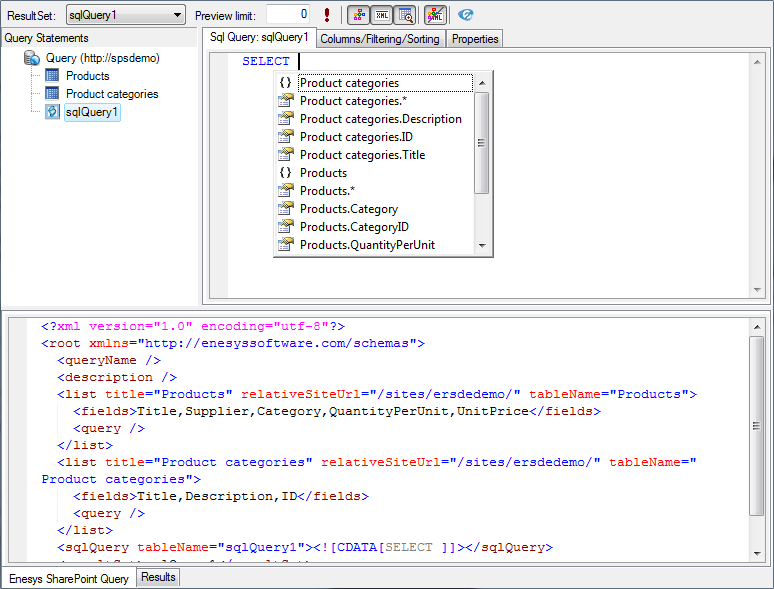Pick Products.Category column icon in autocomplete
The image size is (774, 589).
[285, 209]
